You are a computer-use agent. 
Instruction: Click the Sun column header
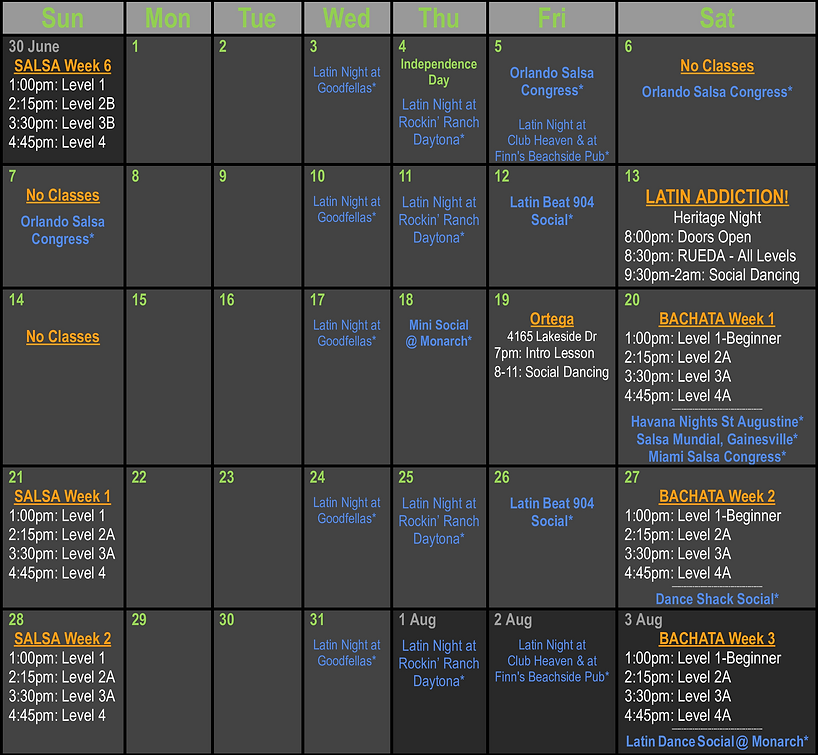62,17
